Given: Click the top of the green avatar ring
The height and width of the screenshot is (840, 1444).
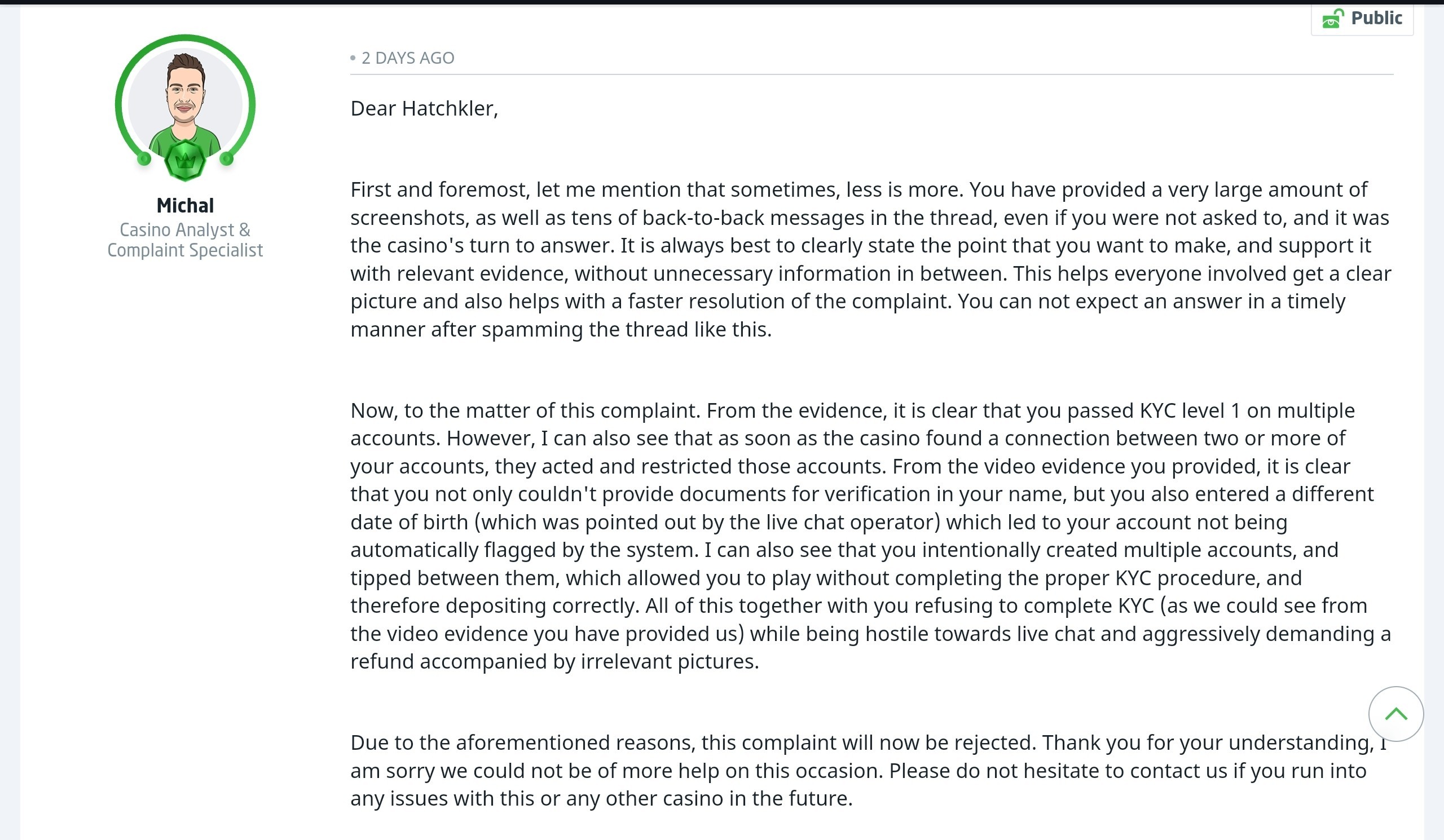Looking at the screenshot, I should (185, 38).
